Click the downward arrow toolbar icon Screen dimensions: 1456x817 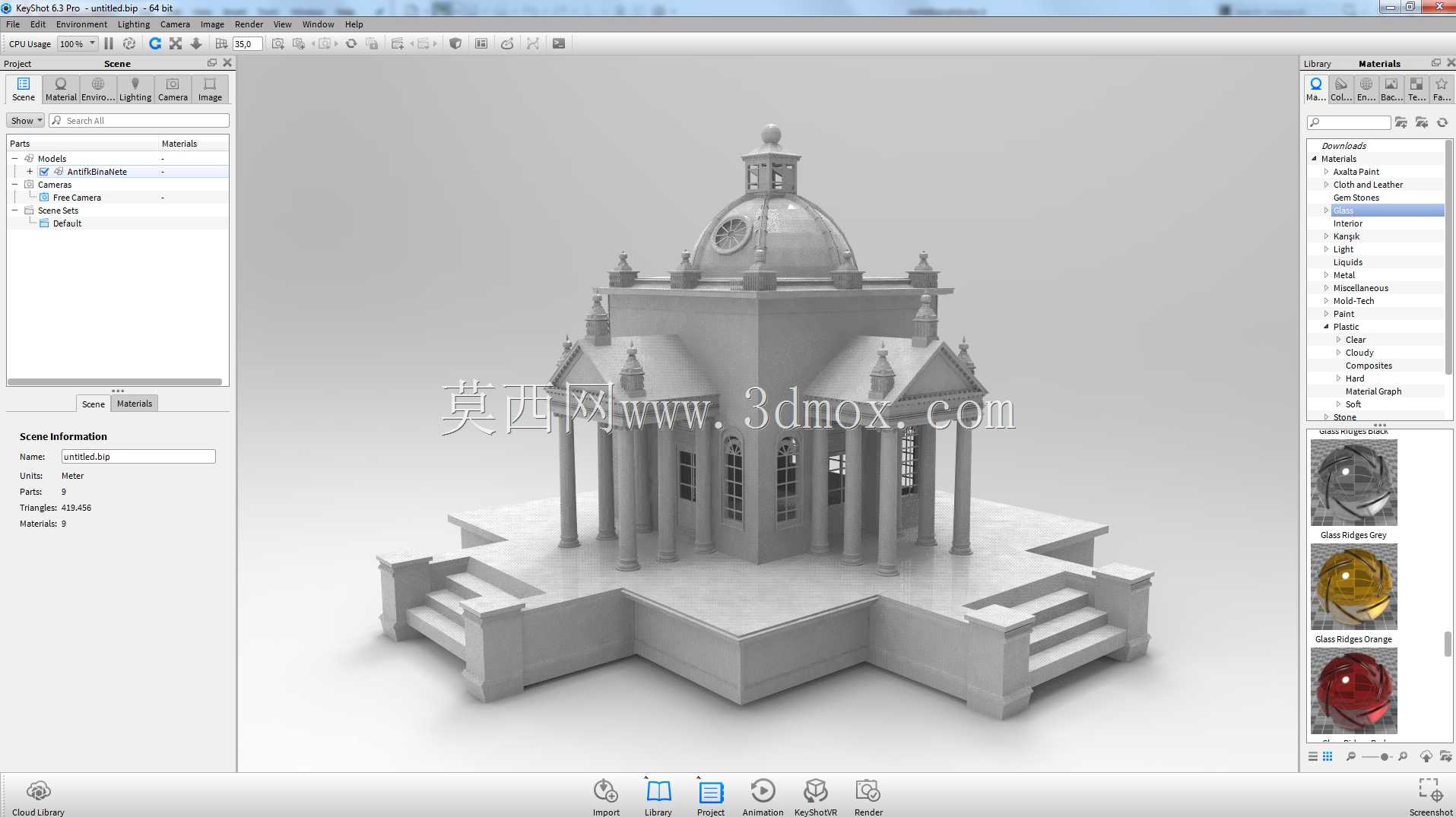tap(196, 44)
